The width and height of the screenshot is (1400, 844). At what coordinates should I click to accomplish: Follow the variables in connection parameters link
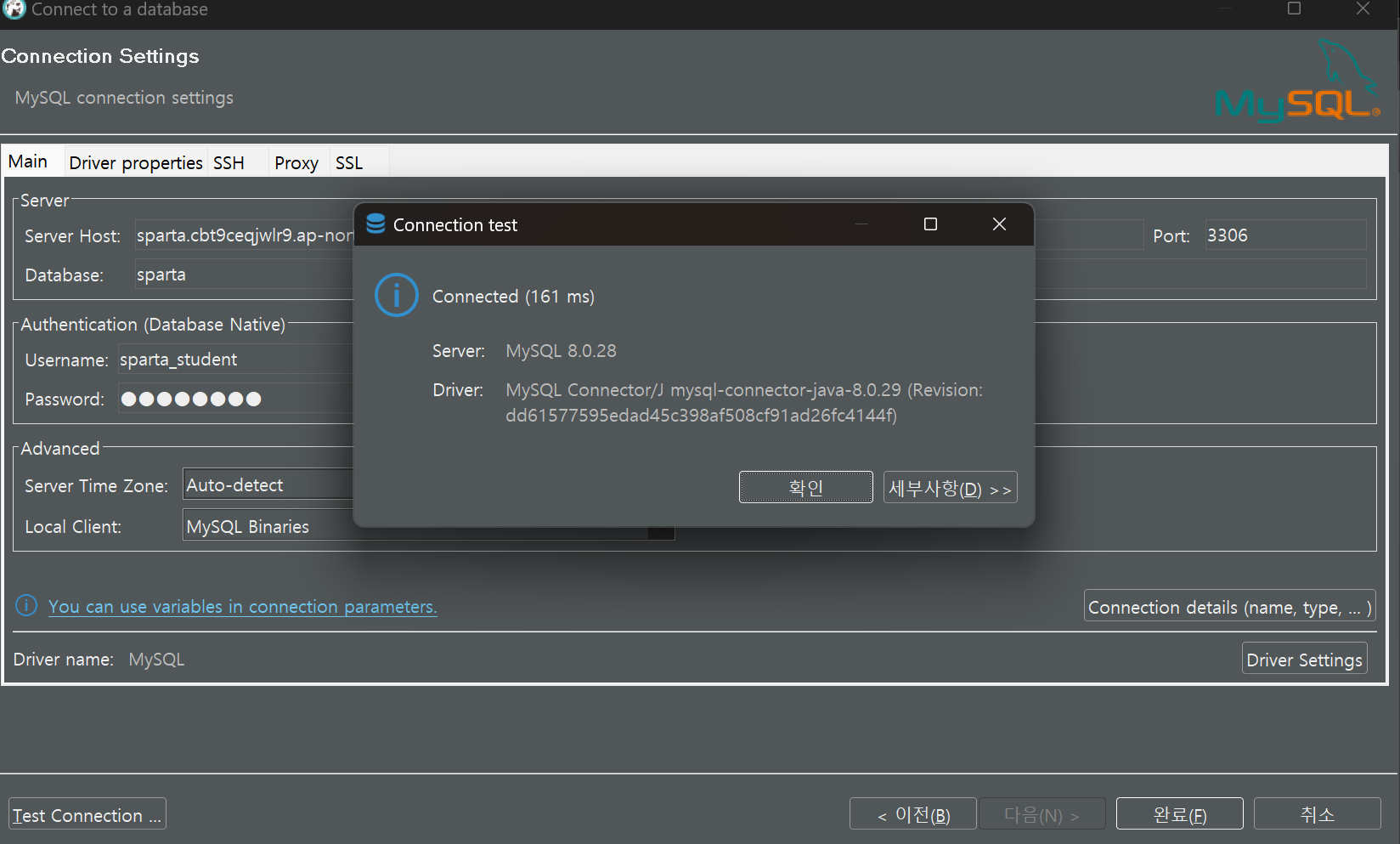click(242, 606)
